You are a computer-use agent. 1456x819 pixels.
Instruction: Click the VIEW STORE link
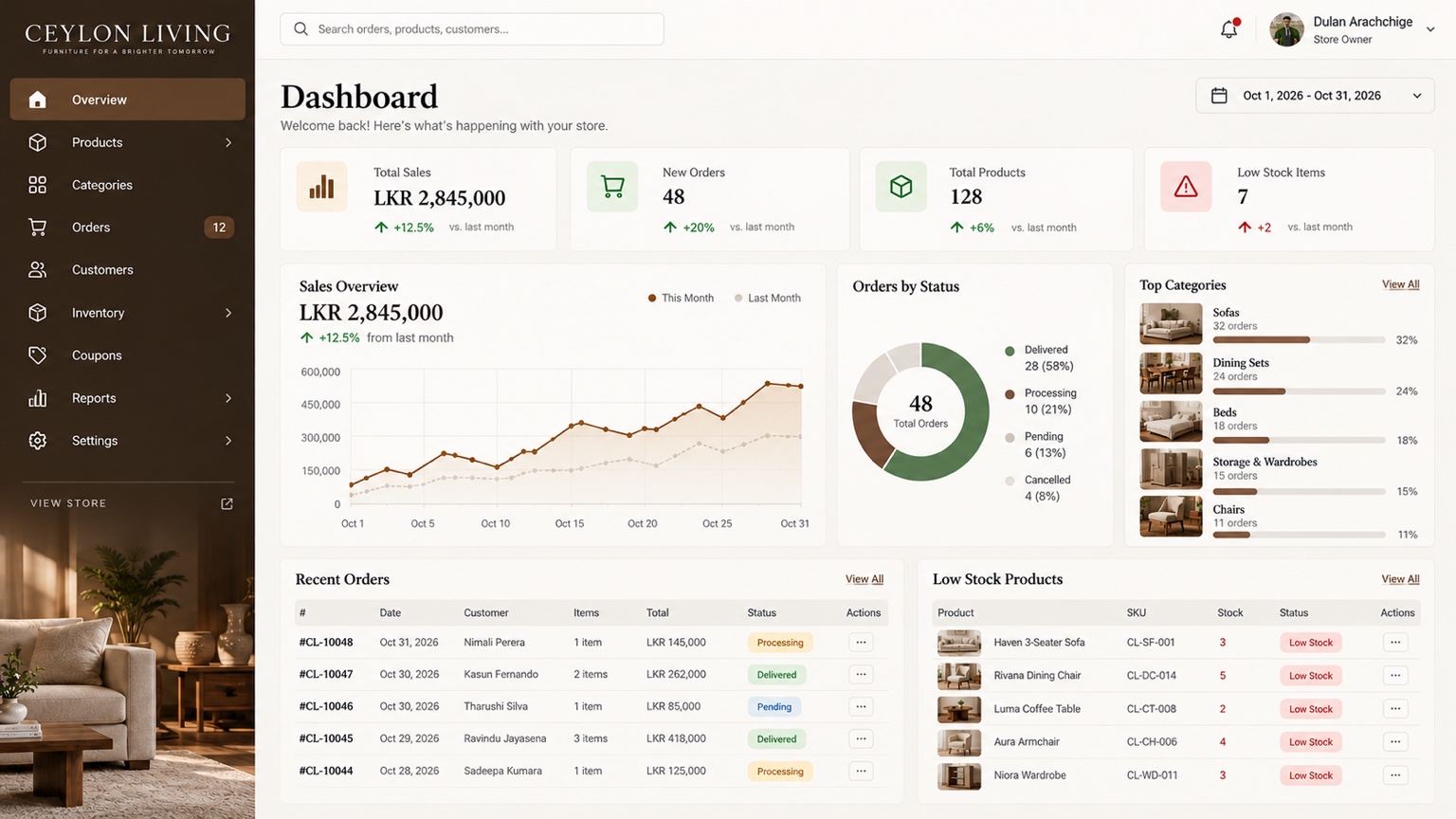point(68,503)
